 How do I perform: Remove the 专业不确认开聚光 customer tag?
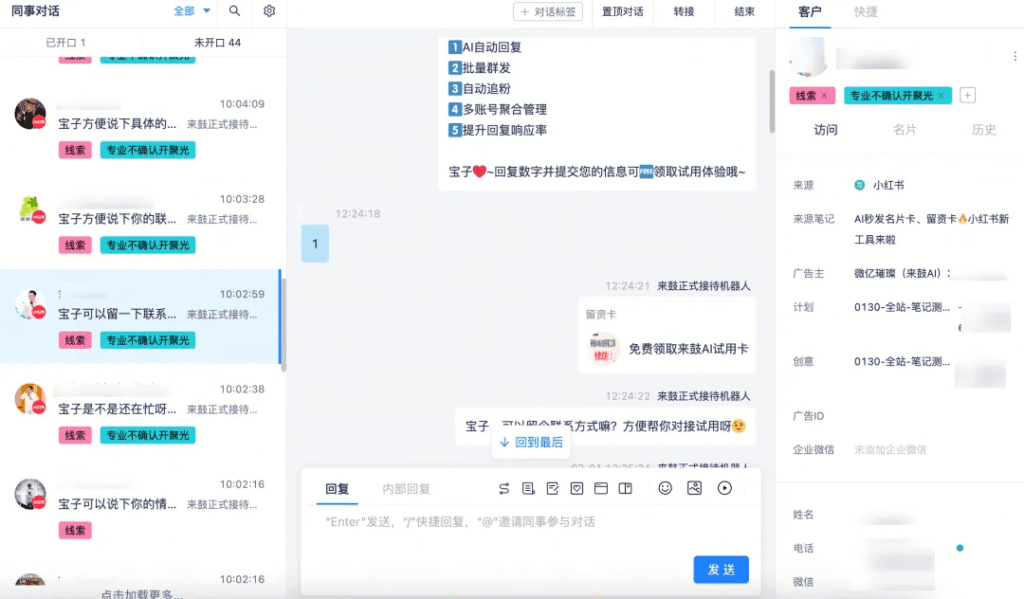pos(941,96)
